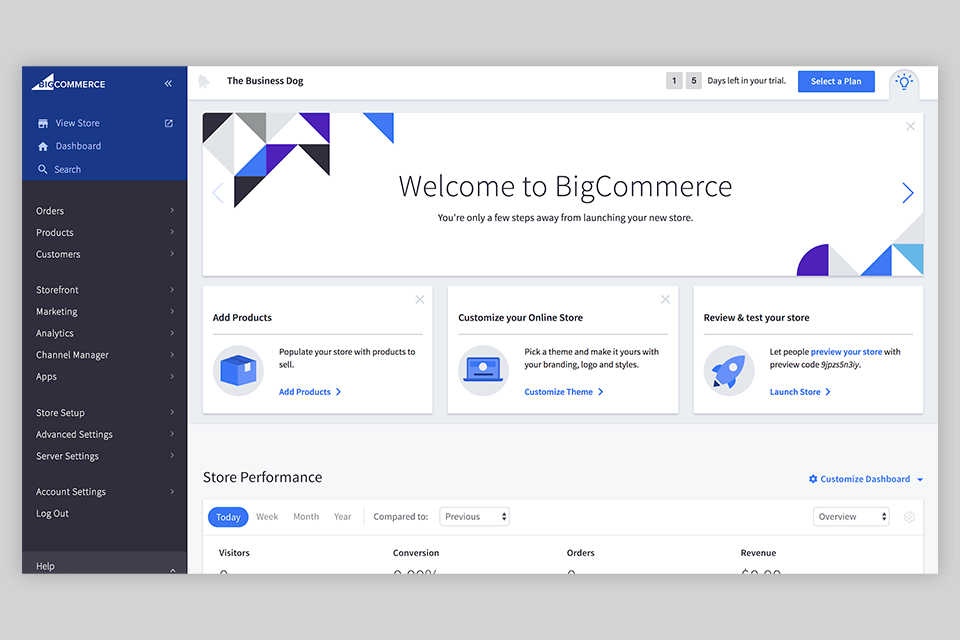Viewport: 960px width, 640px height.
Task: Collapse the sidebar with double-chevron icon
Action: 168,83
